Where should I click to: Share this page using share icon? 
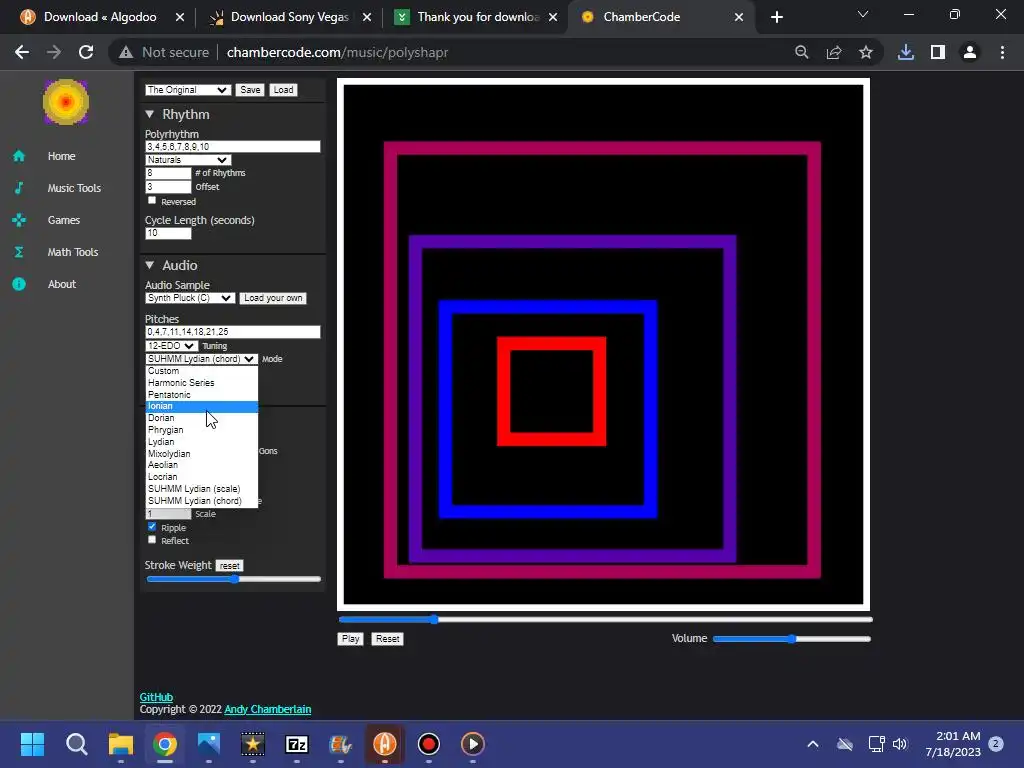(x=833, y=52)
